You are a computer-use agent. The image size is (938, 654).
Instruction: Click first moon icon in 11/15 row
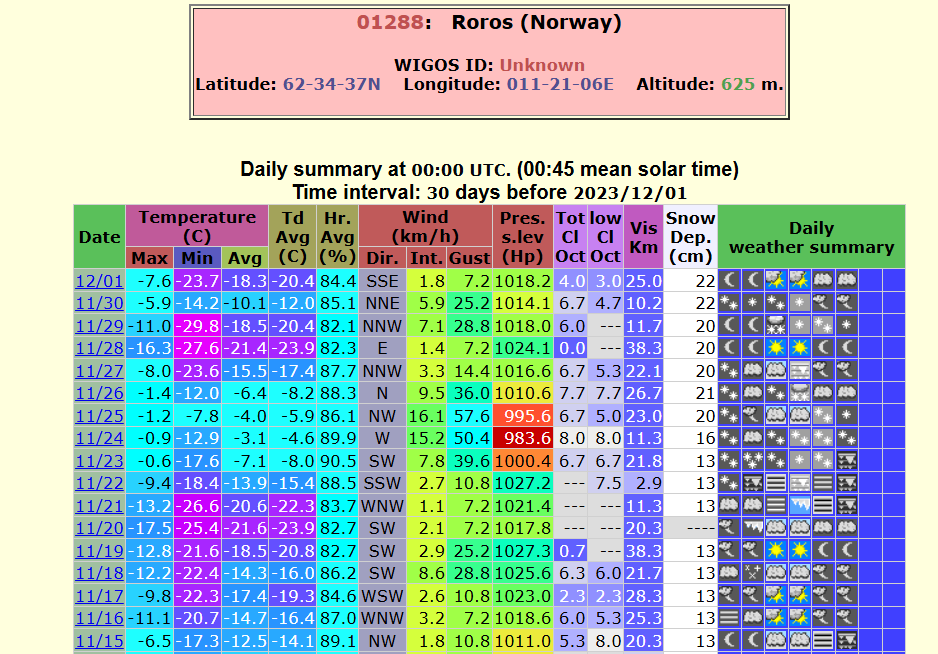point(729,641)
